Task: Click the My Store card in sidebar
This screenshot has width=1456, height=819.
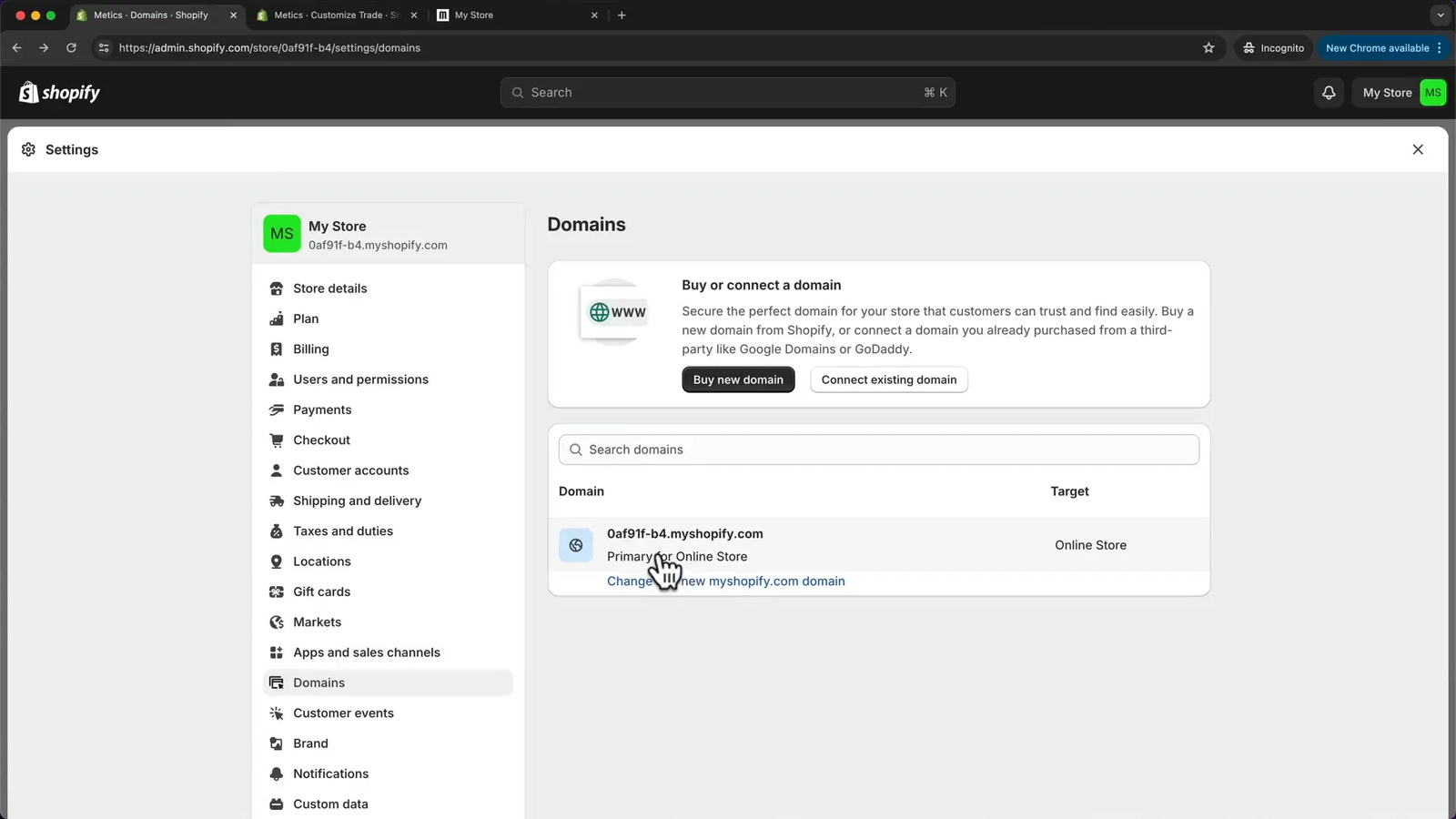Action: 389,234
